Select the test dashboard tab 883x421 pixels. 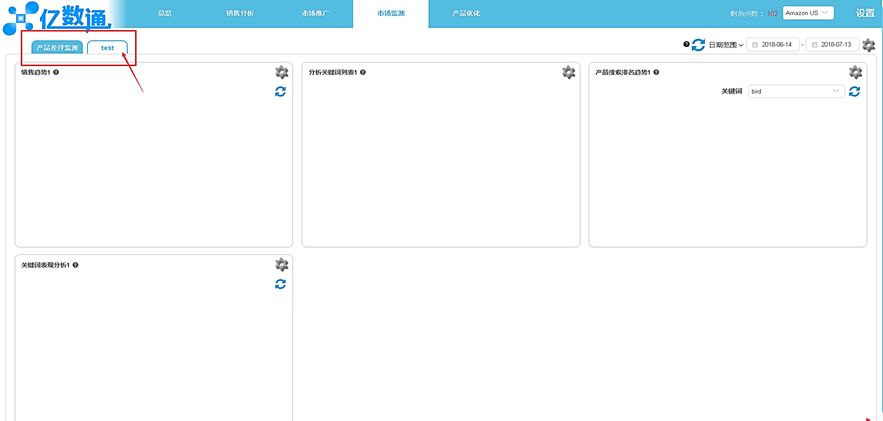[108, 48]
